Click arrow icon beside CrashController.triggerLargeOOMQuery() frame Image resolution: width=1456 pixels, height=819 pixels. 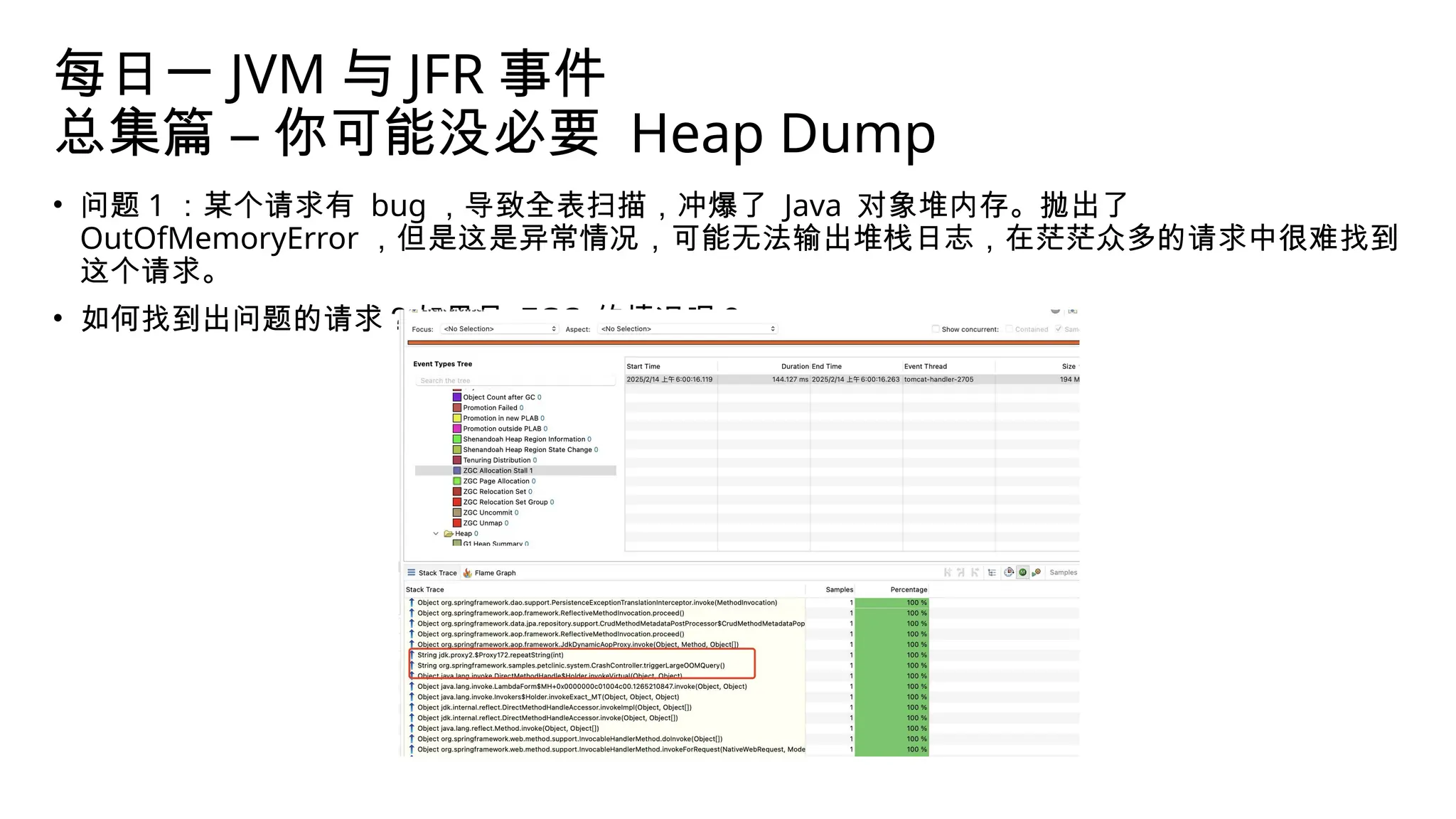point(412,665)
